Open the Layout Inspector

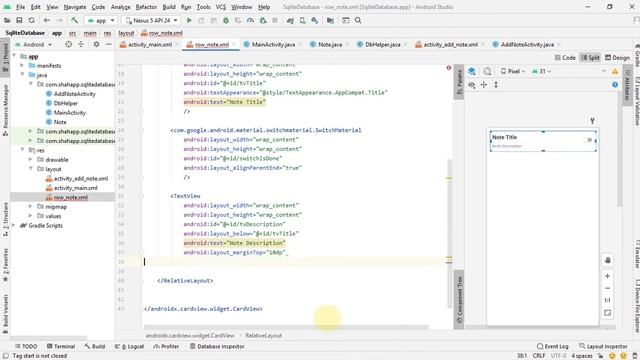coord(604,346)
